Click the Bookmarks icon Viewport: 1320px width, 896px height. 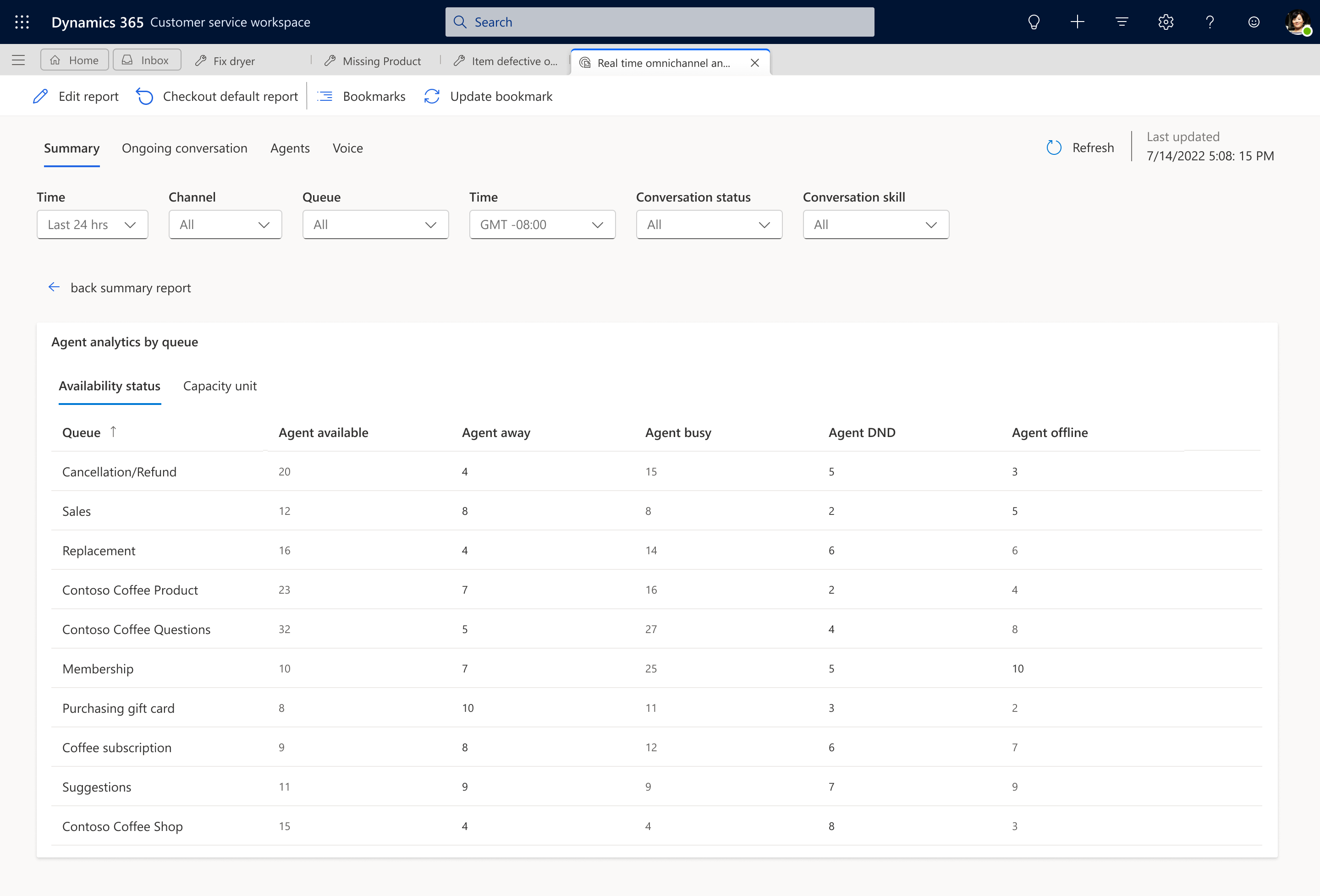tap(325, 96)
